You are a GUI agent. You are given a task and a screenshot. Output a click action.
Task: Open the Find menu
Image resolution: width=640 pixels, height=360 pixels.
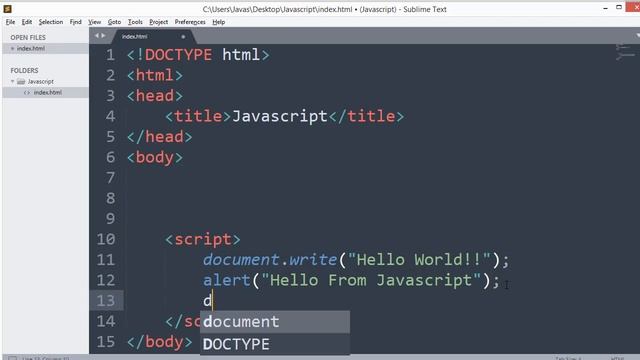76,22
